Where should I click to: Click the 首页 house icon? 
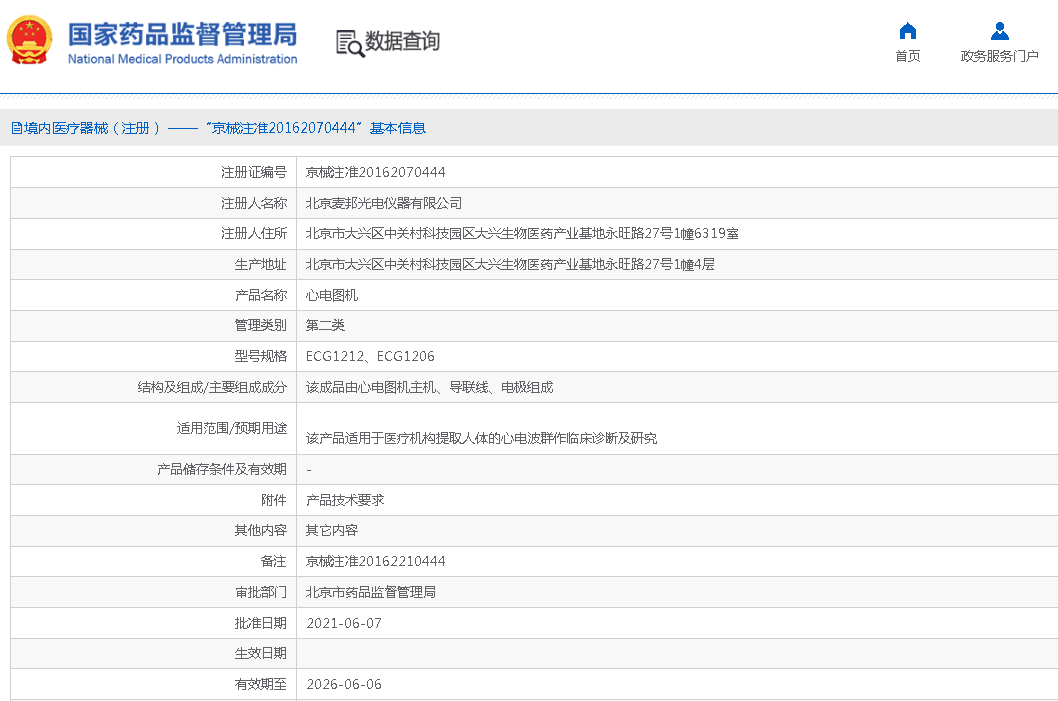click(907, 31)
